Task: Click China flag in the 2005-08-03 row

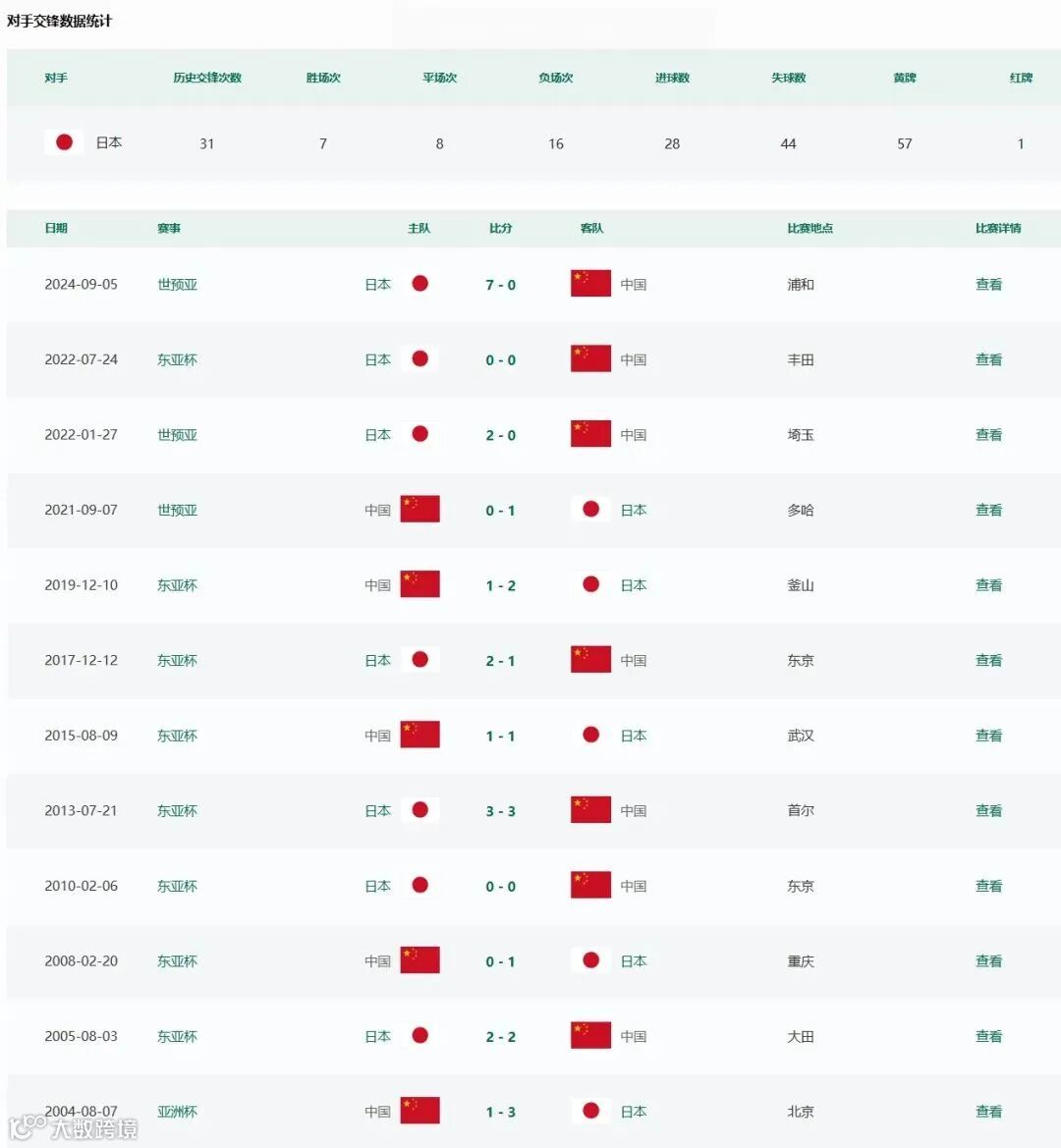Action: [x=590, y=1035]
